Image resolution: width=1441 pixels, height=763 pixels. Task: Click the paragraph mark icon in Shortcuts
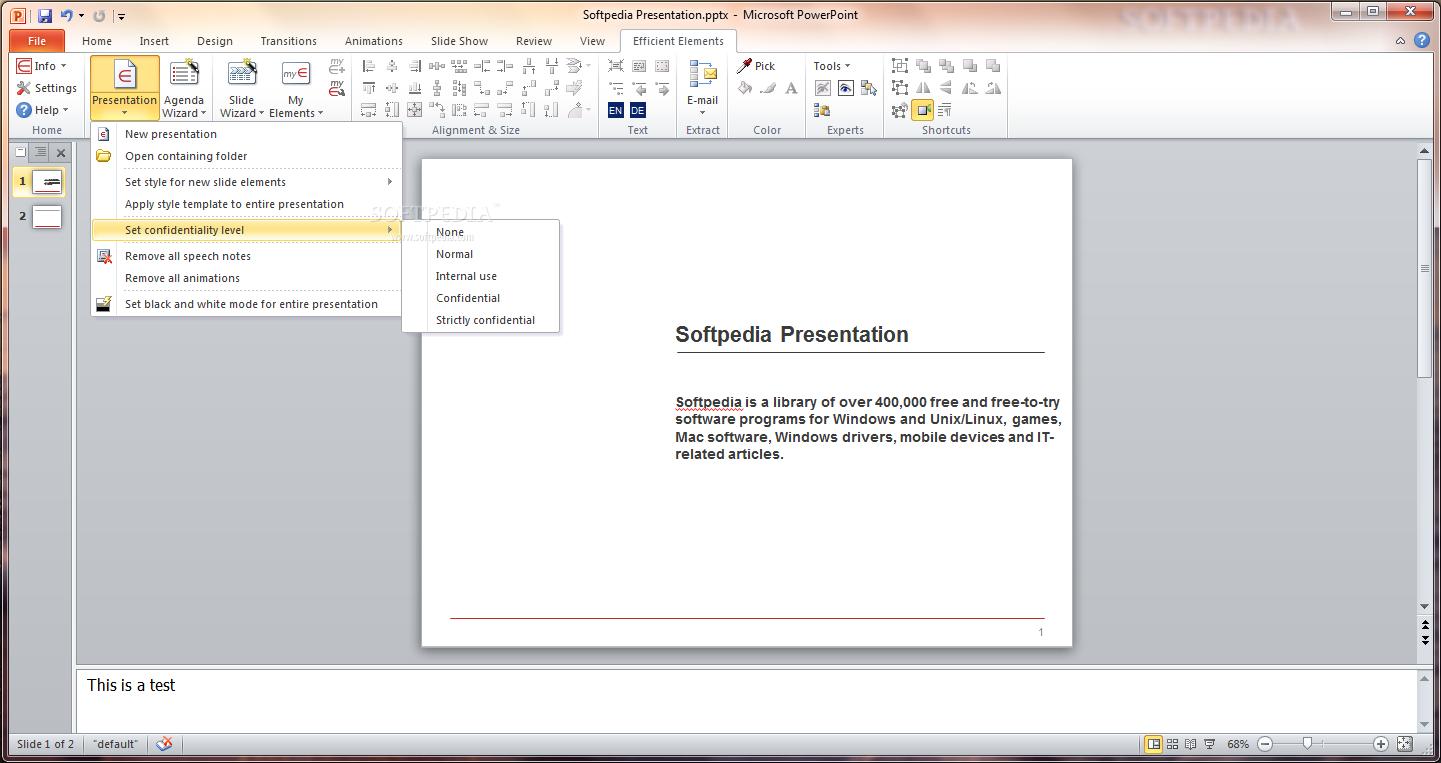coord(945,110)
